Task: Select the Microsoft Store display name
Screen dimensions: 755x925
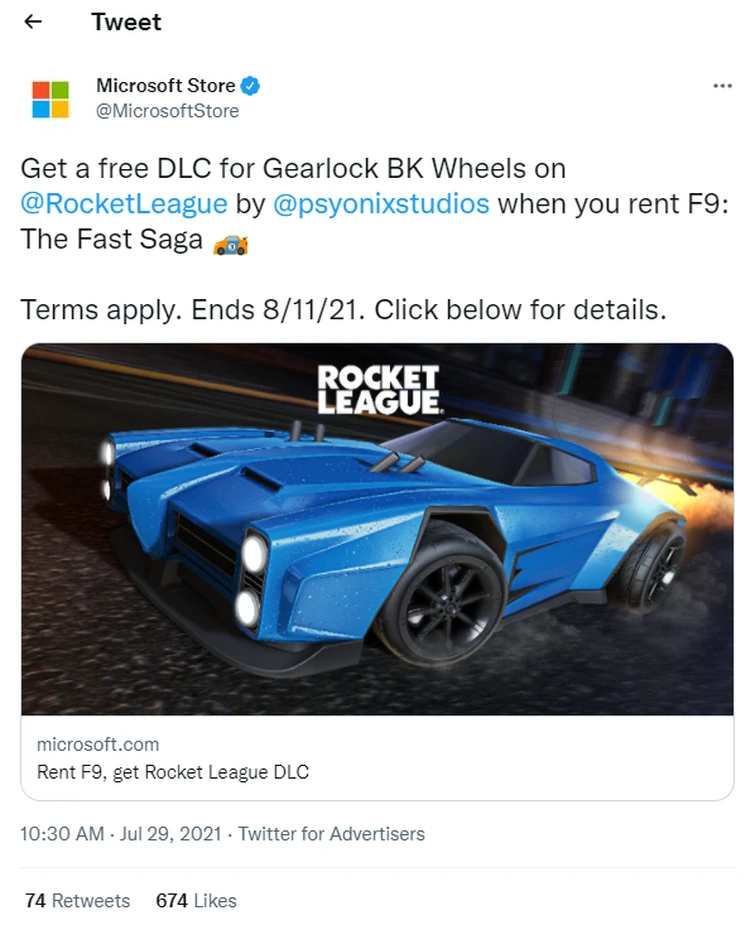Action: [165, 86]
